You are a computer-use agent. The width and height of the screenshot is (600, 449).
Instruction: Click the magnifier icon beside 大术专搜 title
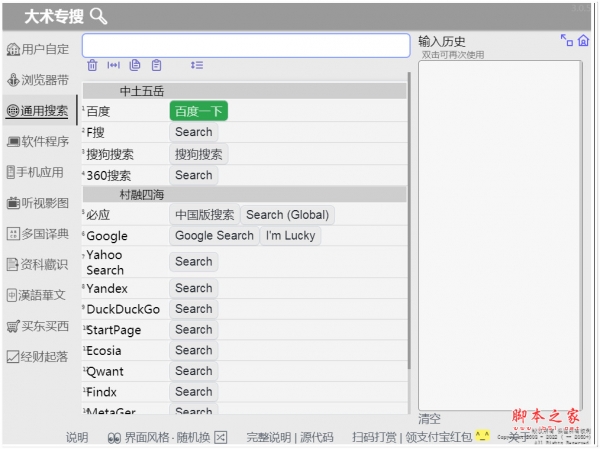[98, 16]
